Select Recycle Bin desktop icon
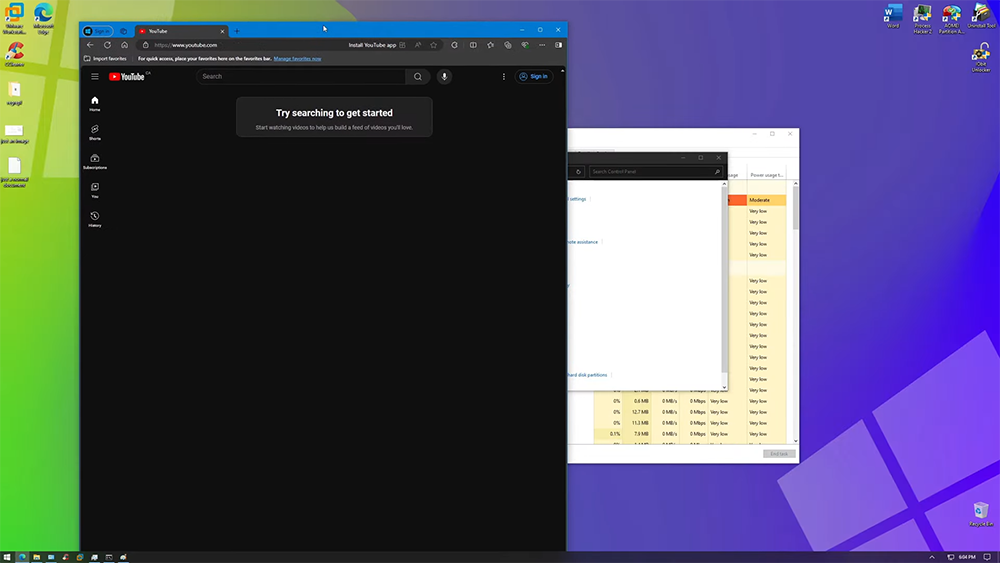The width and height of the screenshot is (1000, 563). pyautogui.click(x=981, y=514)
